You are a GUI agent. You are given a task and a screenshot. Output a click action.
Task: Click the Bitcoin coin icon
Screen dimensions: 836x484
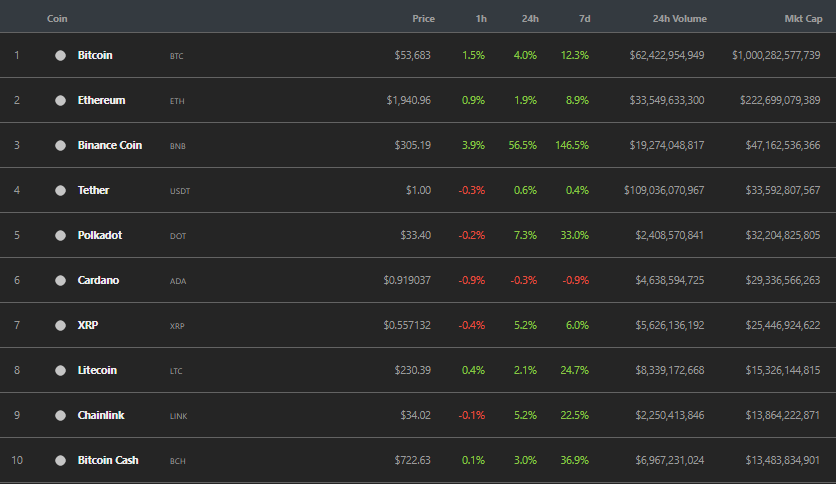(x=60, y=56)
